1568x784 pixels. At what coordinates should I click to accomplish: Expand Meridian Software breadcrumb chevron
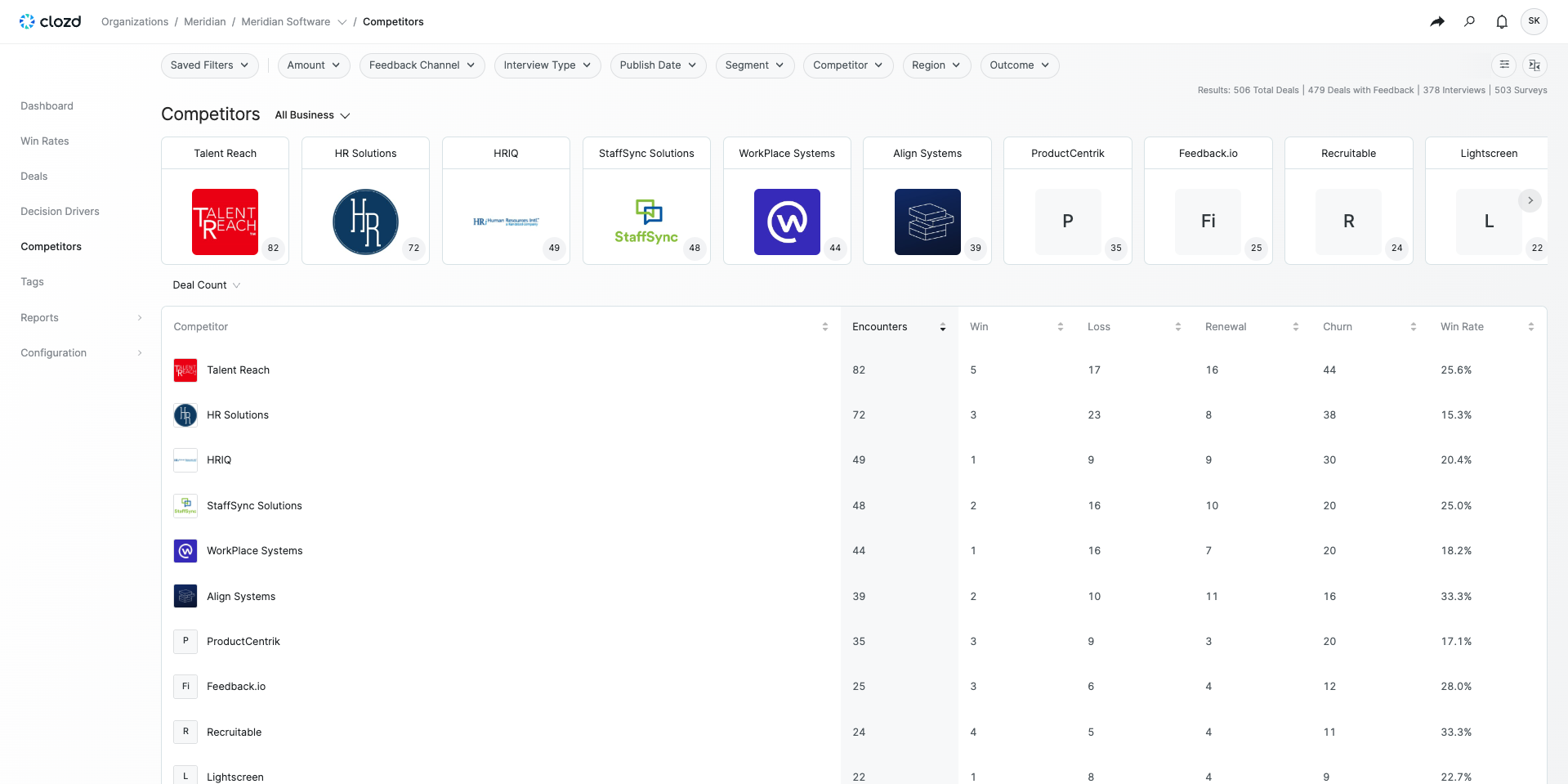click(x=342, y=22)
